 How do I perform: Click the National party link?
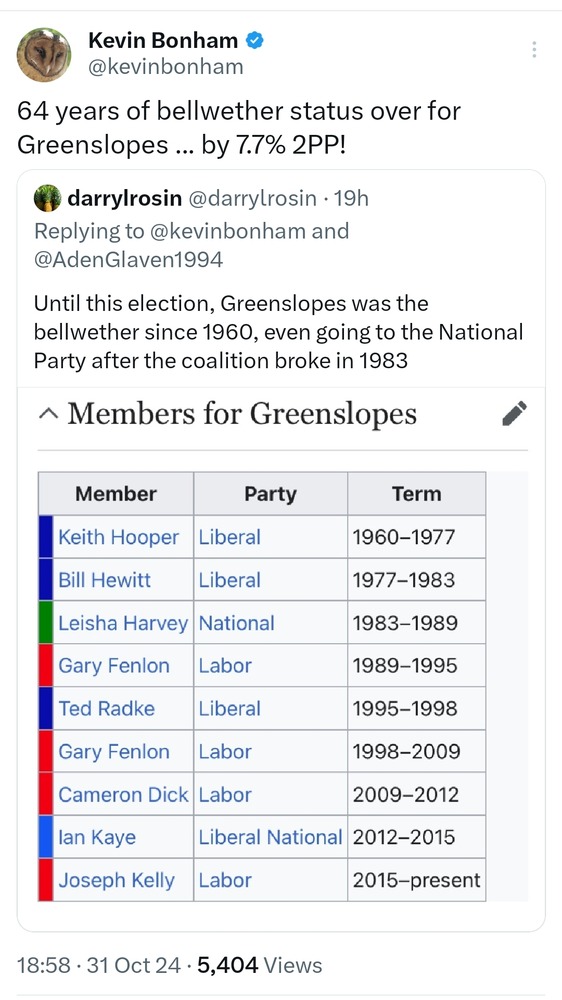coord(237,623)
